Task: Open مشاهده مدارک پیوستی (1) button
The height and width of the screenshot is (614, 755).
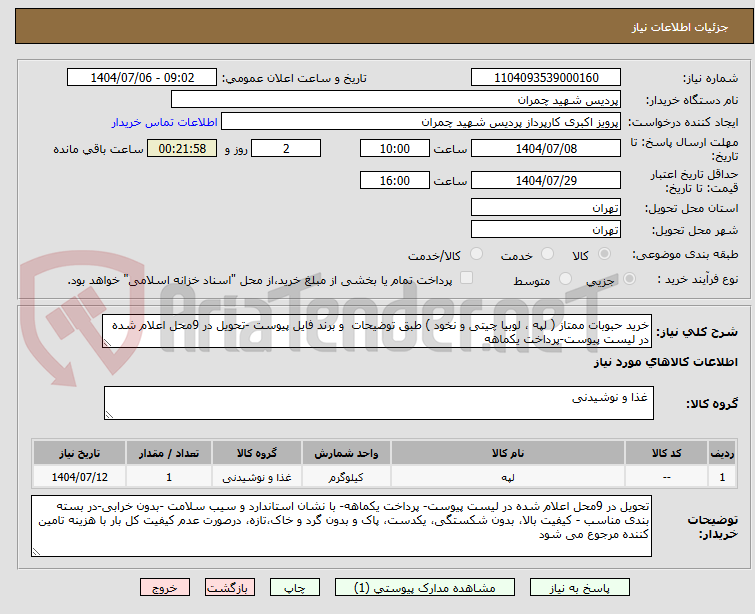Action: point(425,588)
